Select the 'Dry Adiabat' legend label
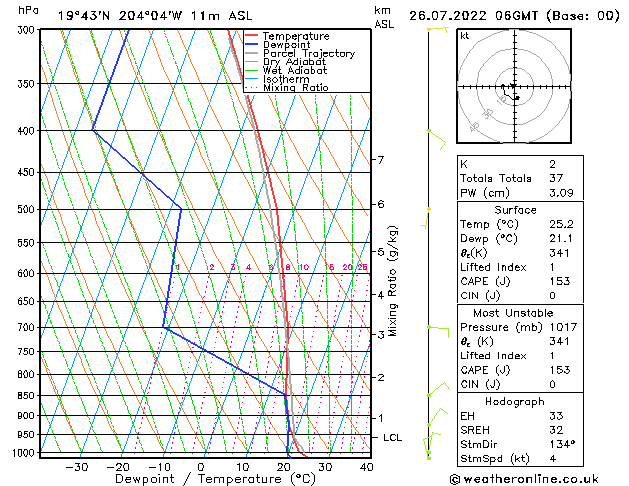This screenshot has width=629, height=486. 294,62
